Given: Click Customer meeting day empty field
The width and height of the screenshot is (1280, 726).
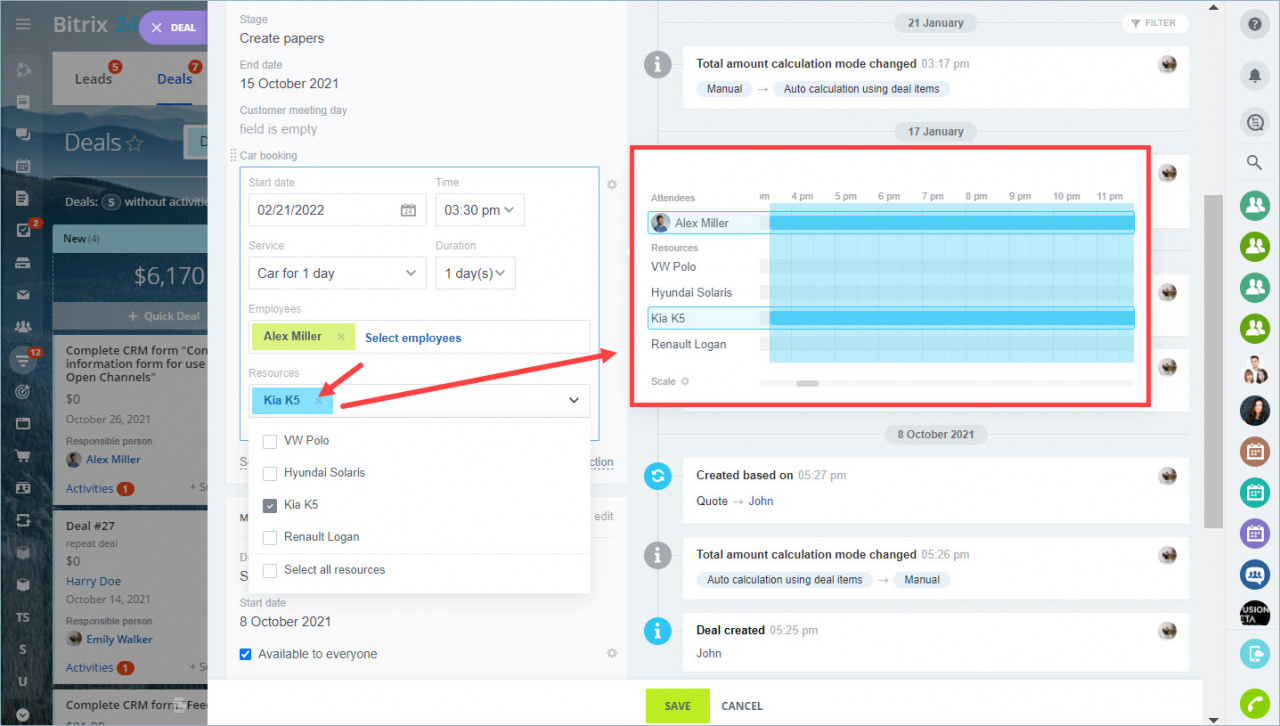Looking at the screenshot, I should coord(278,129).
